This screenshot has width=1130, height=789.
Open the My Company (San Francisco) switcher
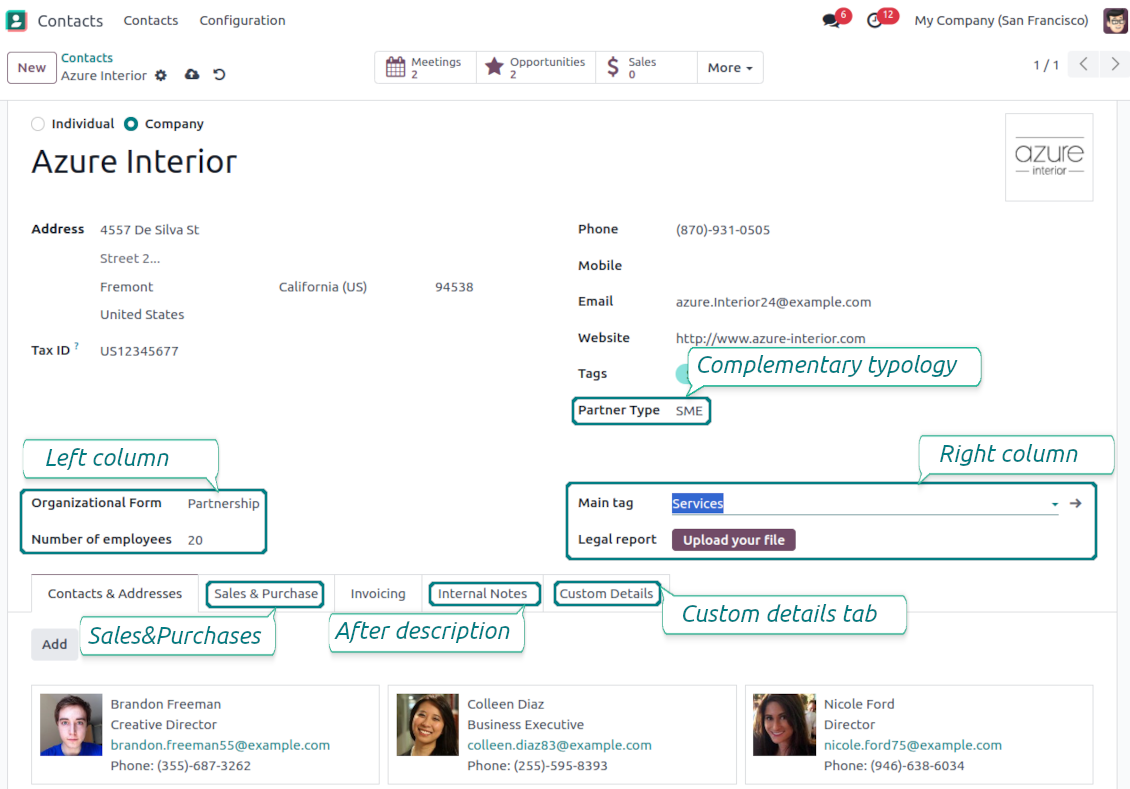pyautogui.click(x=1001, y=20)
